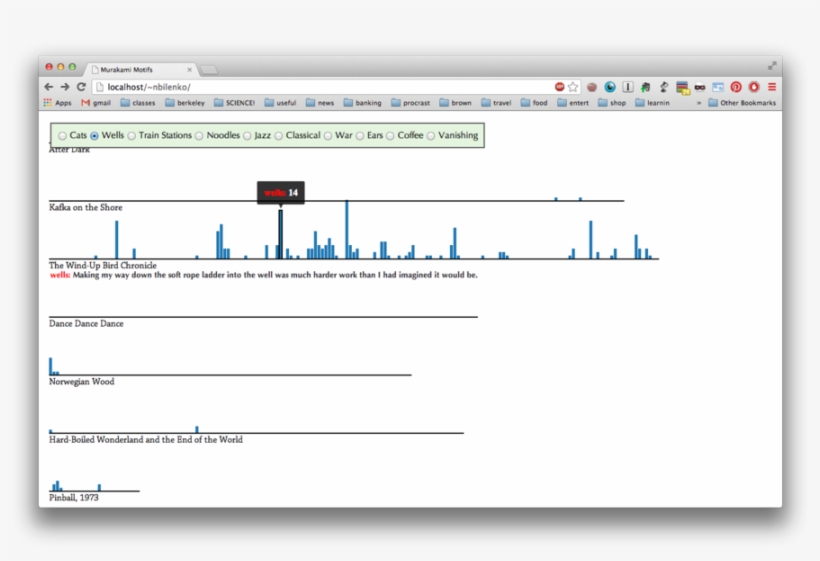
Task: Open the Other Bookmarks folder
Action: coord(742,103)
